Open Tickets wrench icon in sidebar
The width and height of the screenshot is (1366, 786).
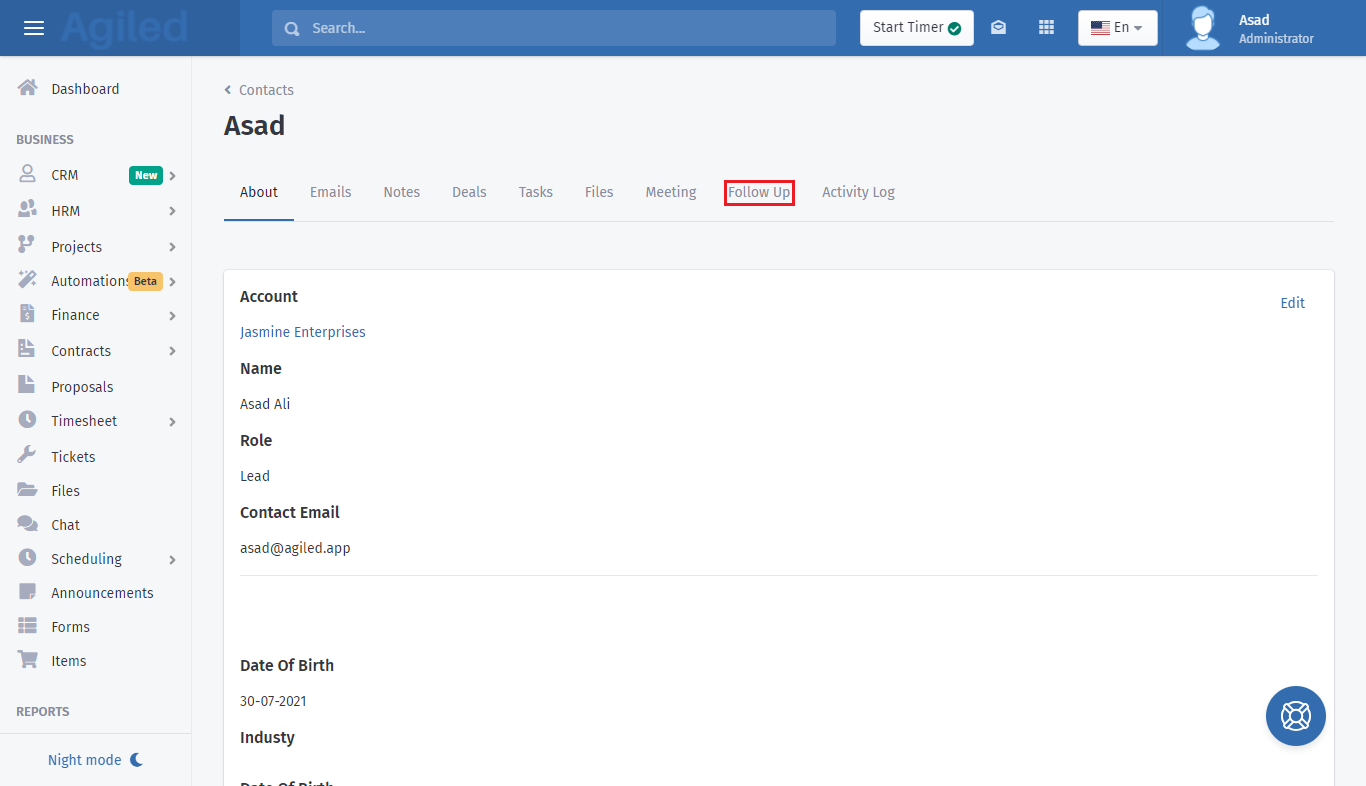[28, 456]
